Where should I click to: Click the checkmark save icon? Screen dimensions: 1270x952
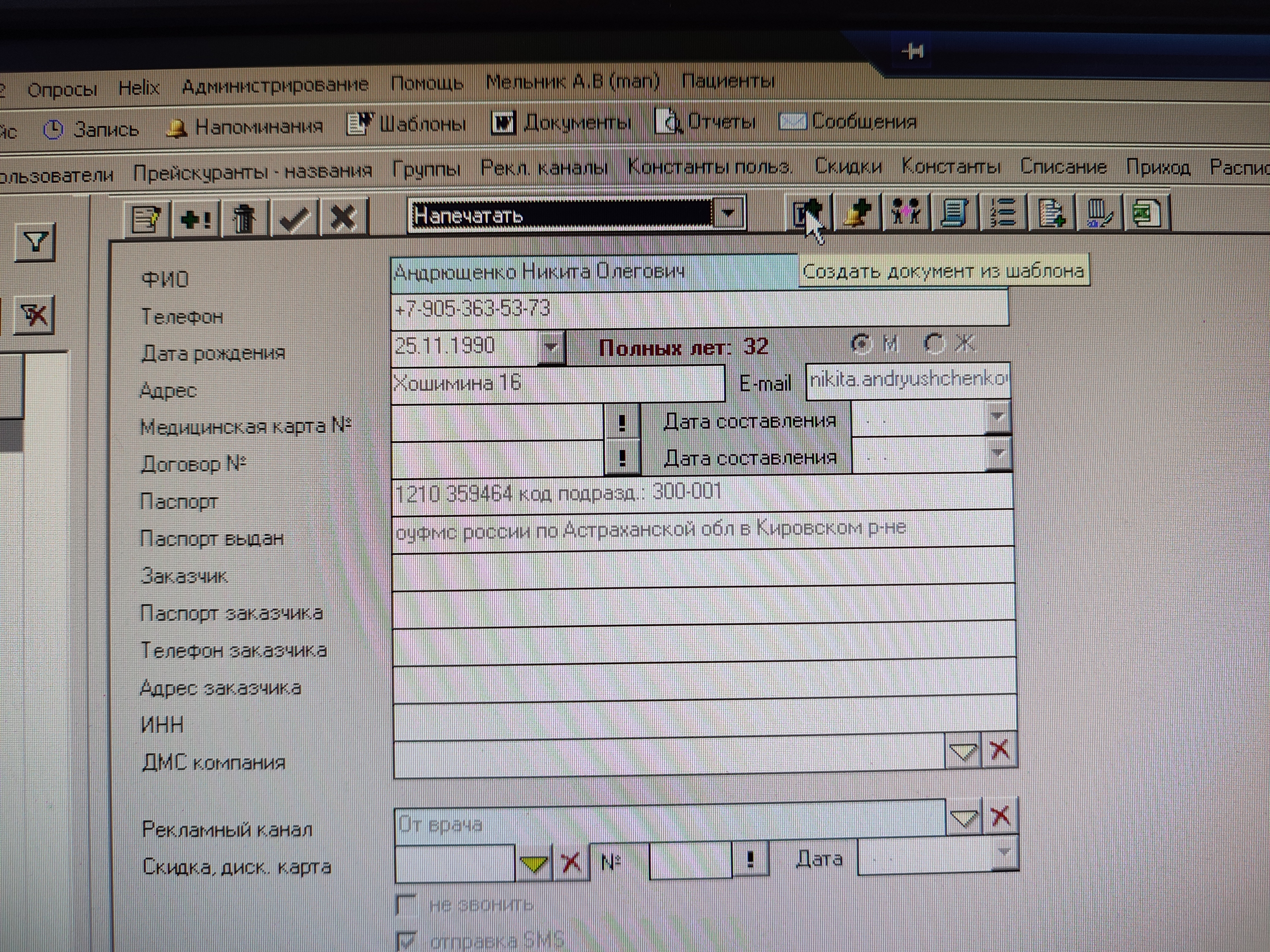pyautogui.click(x=294, y=218)
